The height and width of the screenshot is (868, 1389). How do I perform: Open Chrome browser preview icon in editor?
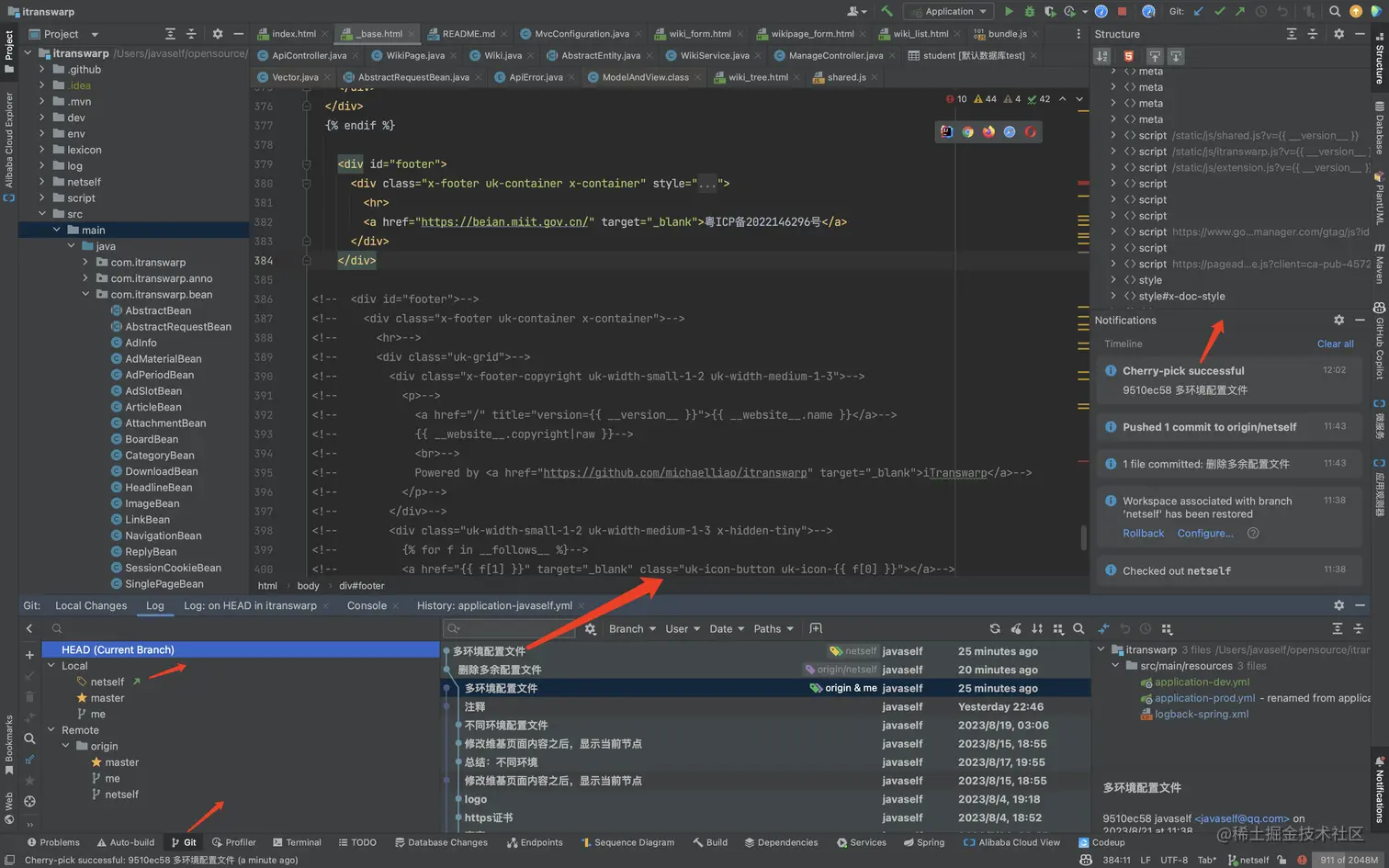click(x=967, y=131)
